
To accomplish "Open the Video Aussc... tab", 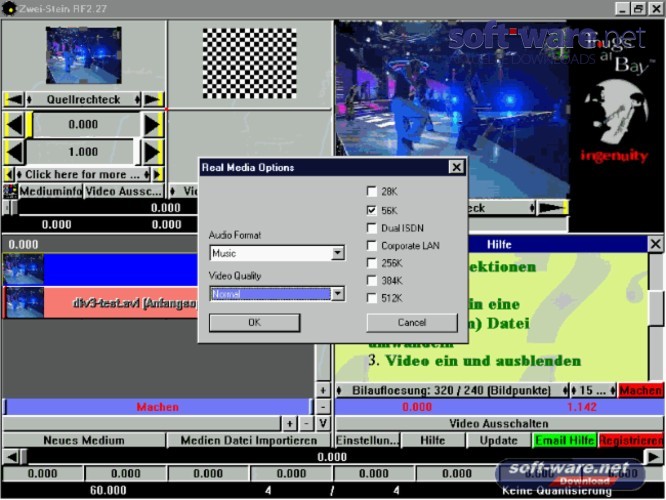I will coord(123,192).
